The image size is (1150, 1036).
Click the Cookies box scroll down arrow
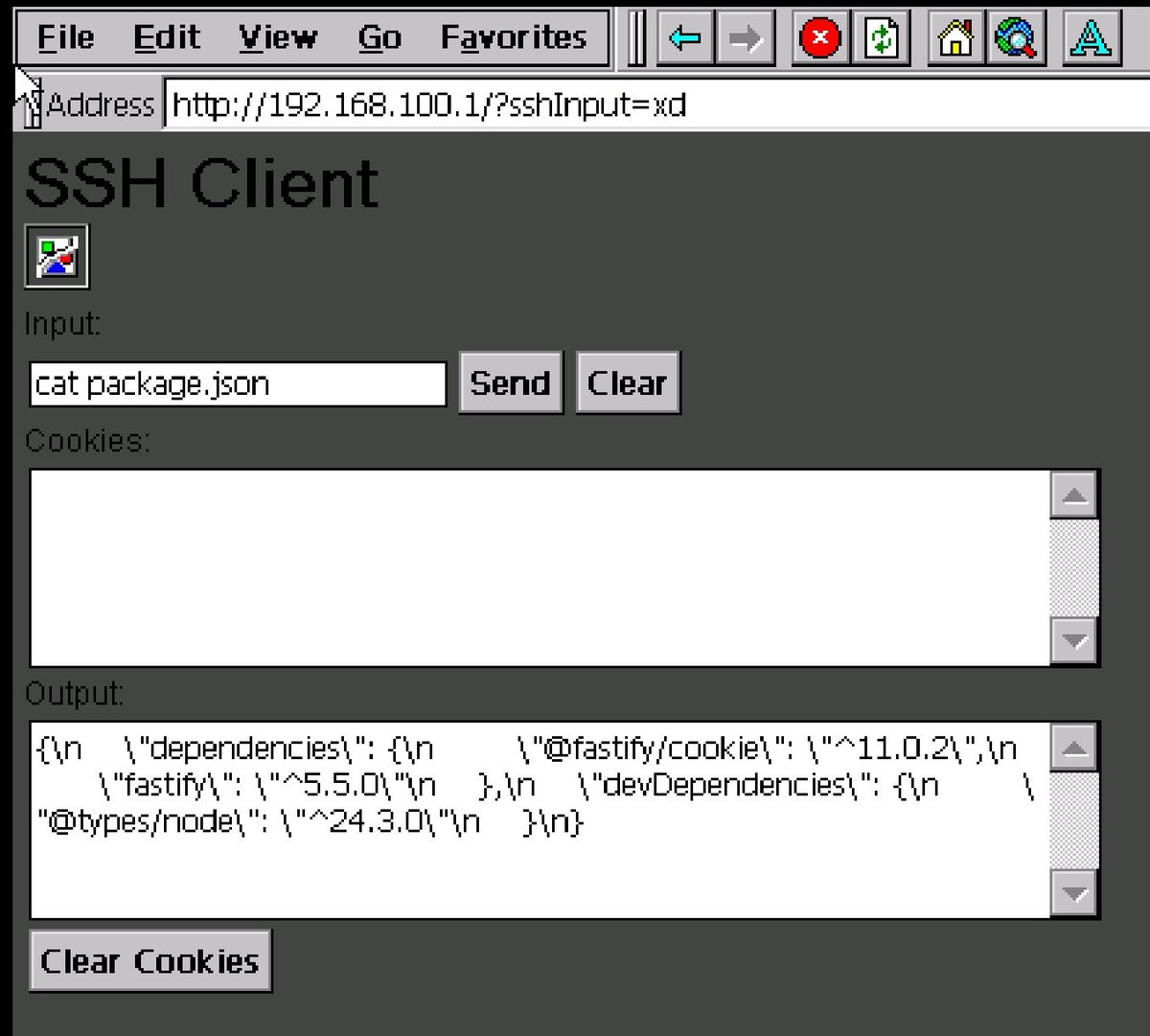1074,640
